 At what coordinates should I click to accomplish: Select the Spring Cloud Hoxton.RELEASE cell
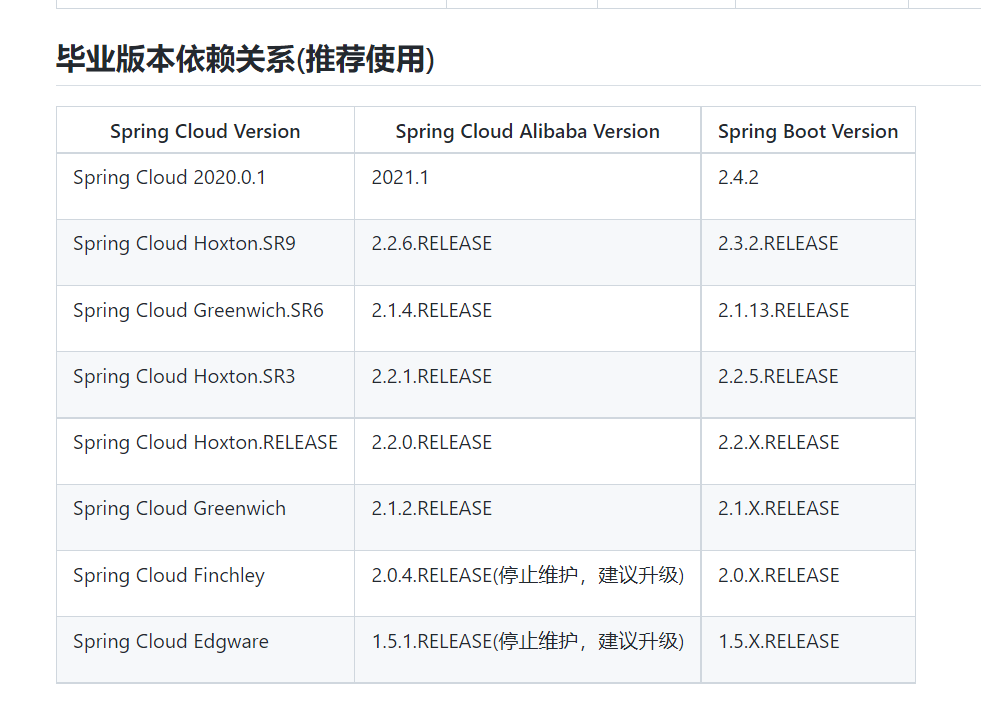pos(205,443)
